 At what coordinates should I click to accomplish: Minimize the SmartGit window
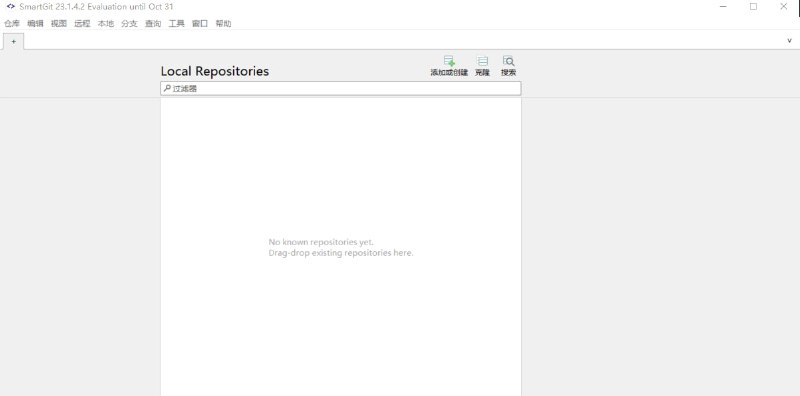pyautogui.click(x=723, y=7)
